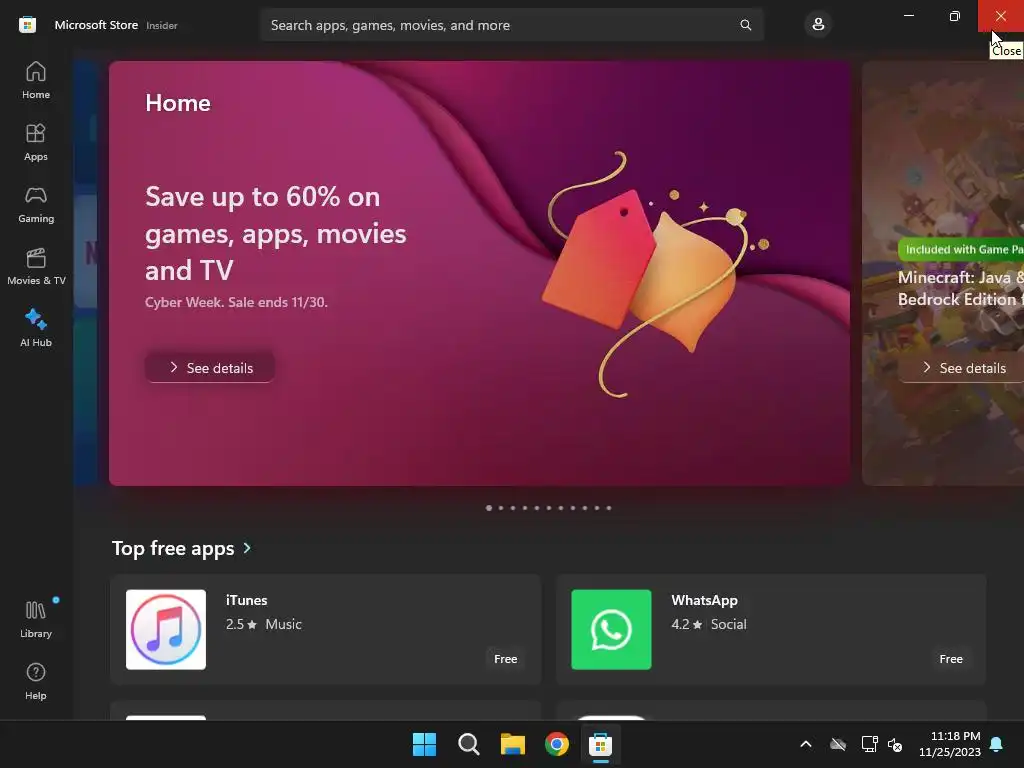Image resolution: width=1024 pixels, height=768 pixels.
Task: Click in the Search apps, games, movies field
Action: 511,25
